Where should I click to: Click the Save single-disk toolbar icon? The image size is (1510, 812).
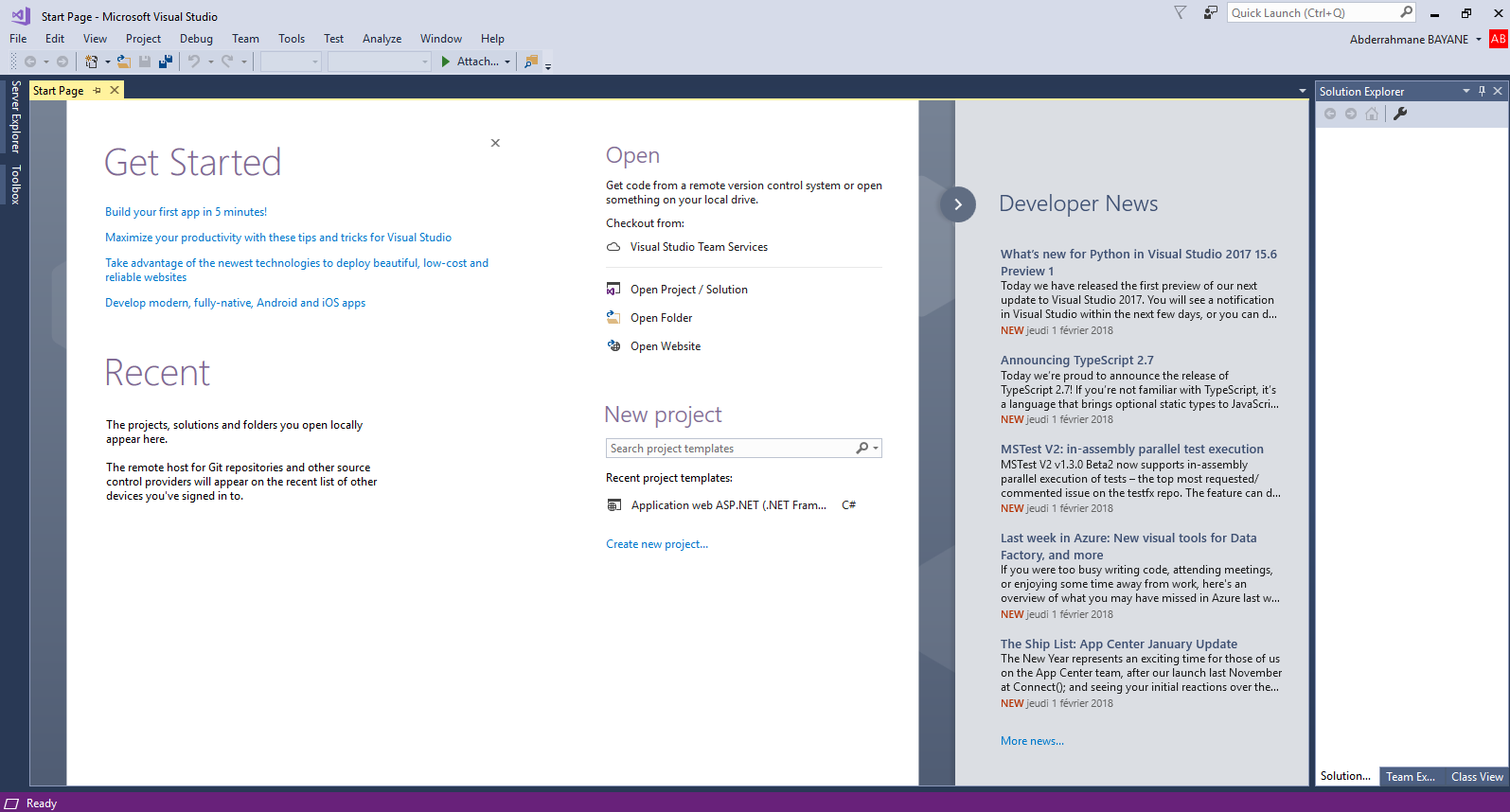coord(145,62)
